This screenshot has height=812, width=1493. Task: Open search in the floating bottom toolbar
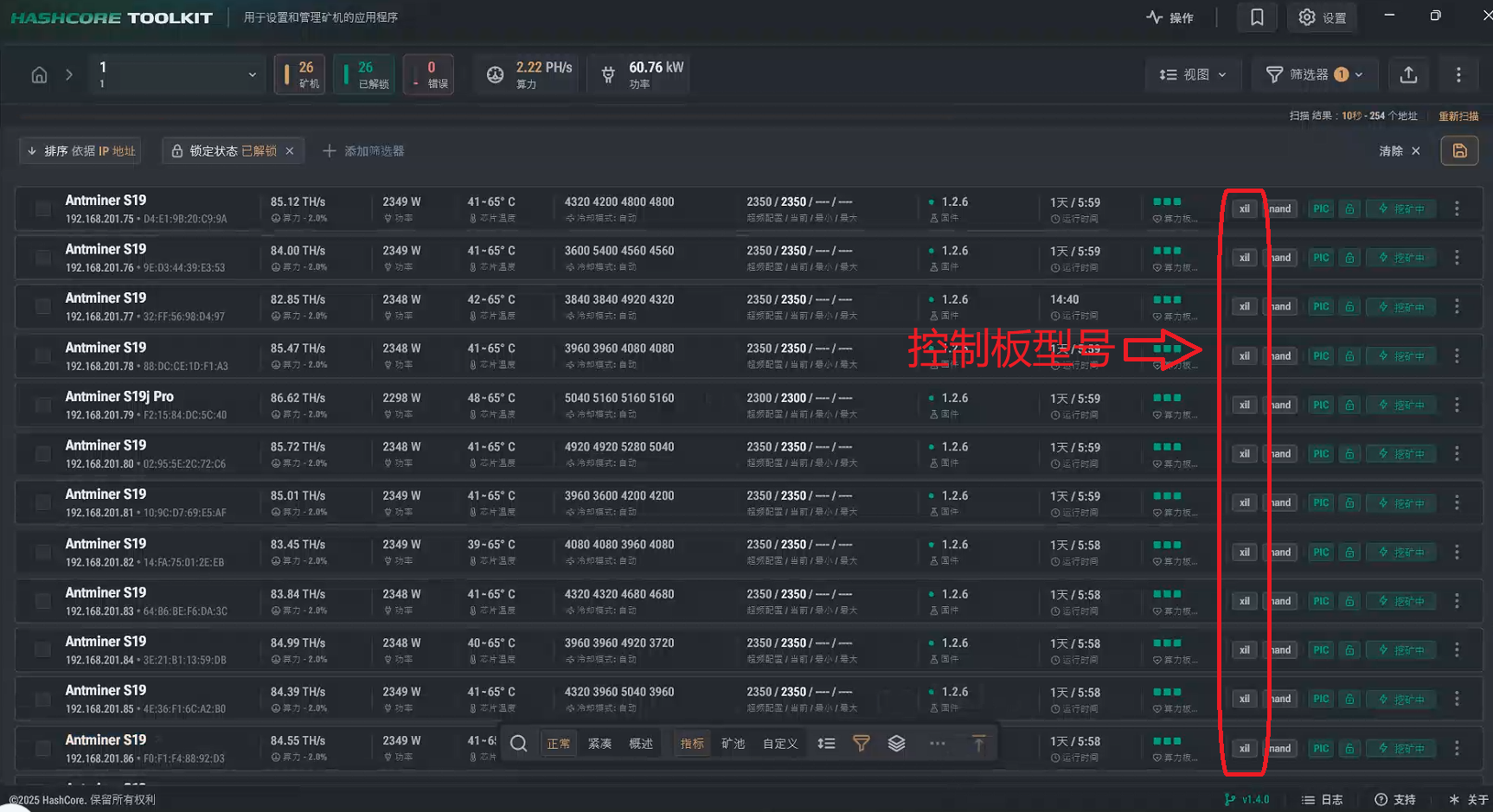point(518,744)
